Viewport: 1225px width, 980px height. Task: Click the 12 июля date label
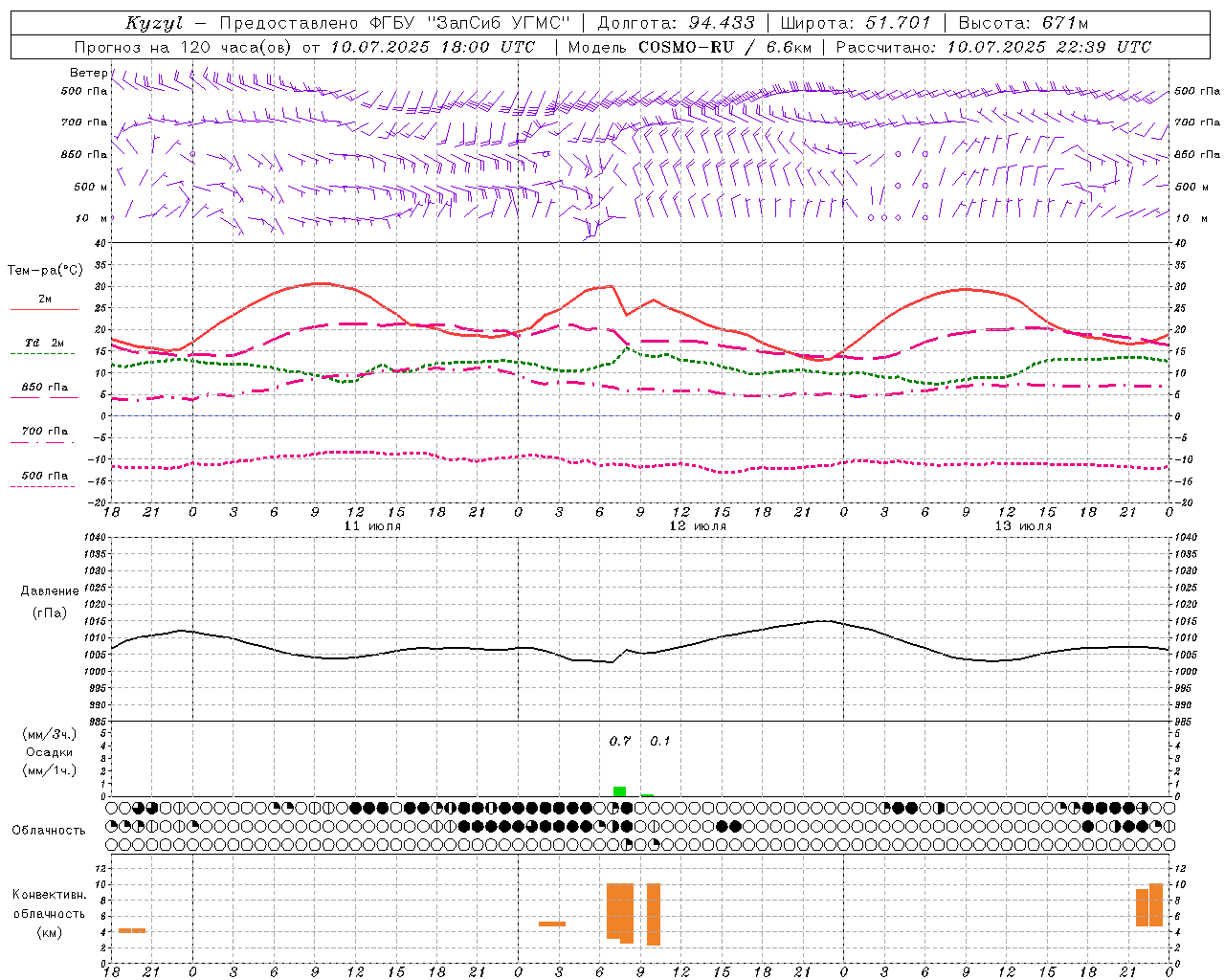tap(698, 526)
